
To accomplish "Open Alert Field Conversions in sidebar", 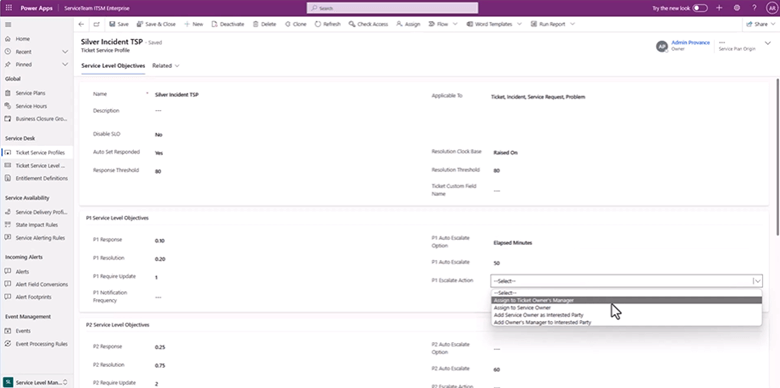I will [42, 285].
